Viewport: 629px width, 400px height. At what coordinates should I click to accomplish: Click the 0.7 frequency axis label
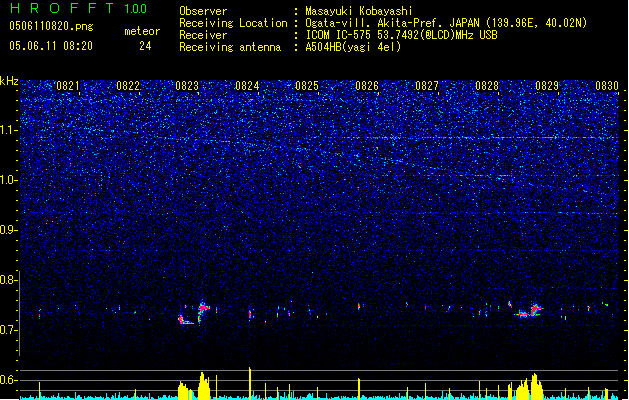[9, 330]
